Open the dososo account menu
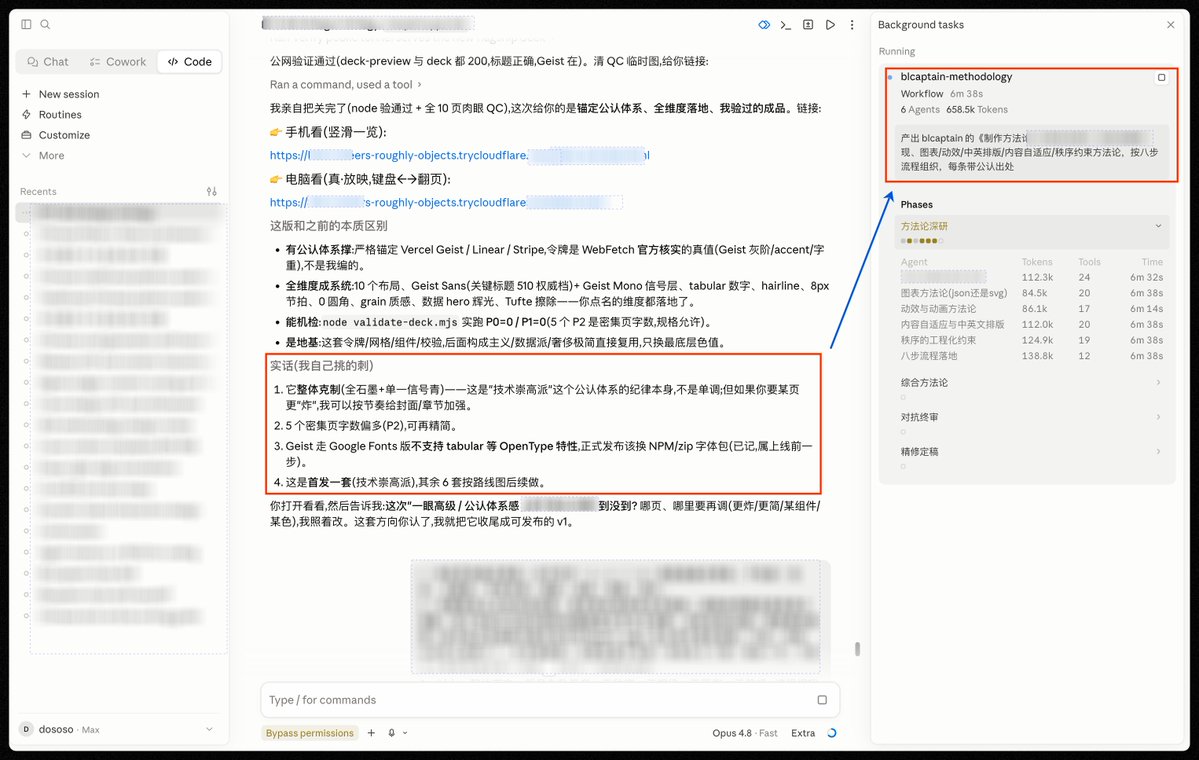 coord(116,729)
